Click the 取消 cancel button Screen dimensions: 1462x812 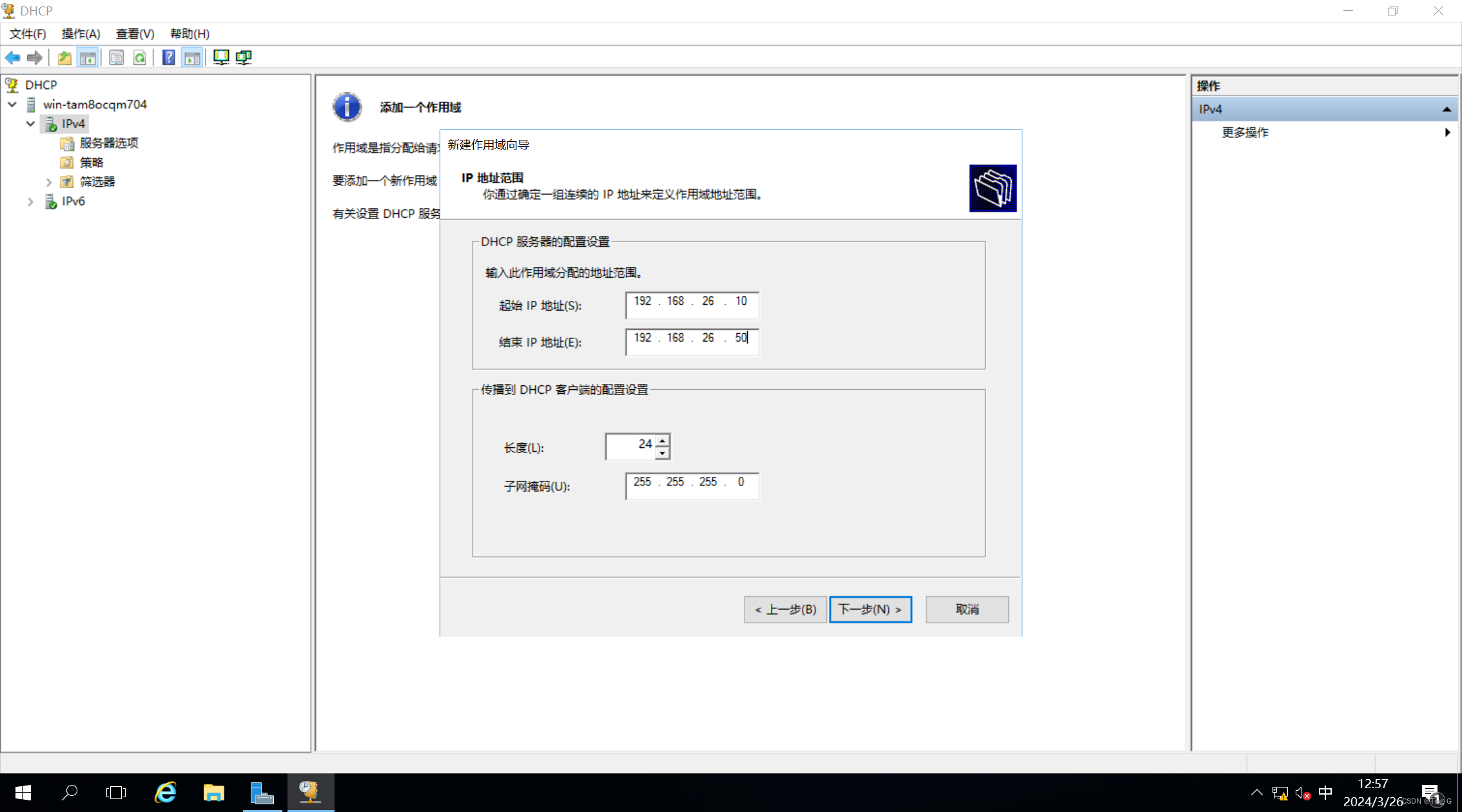click(967, 610)
